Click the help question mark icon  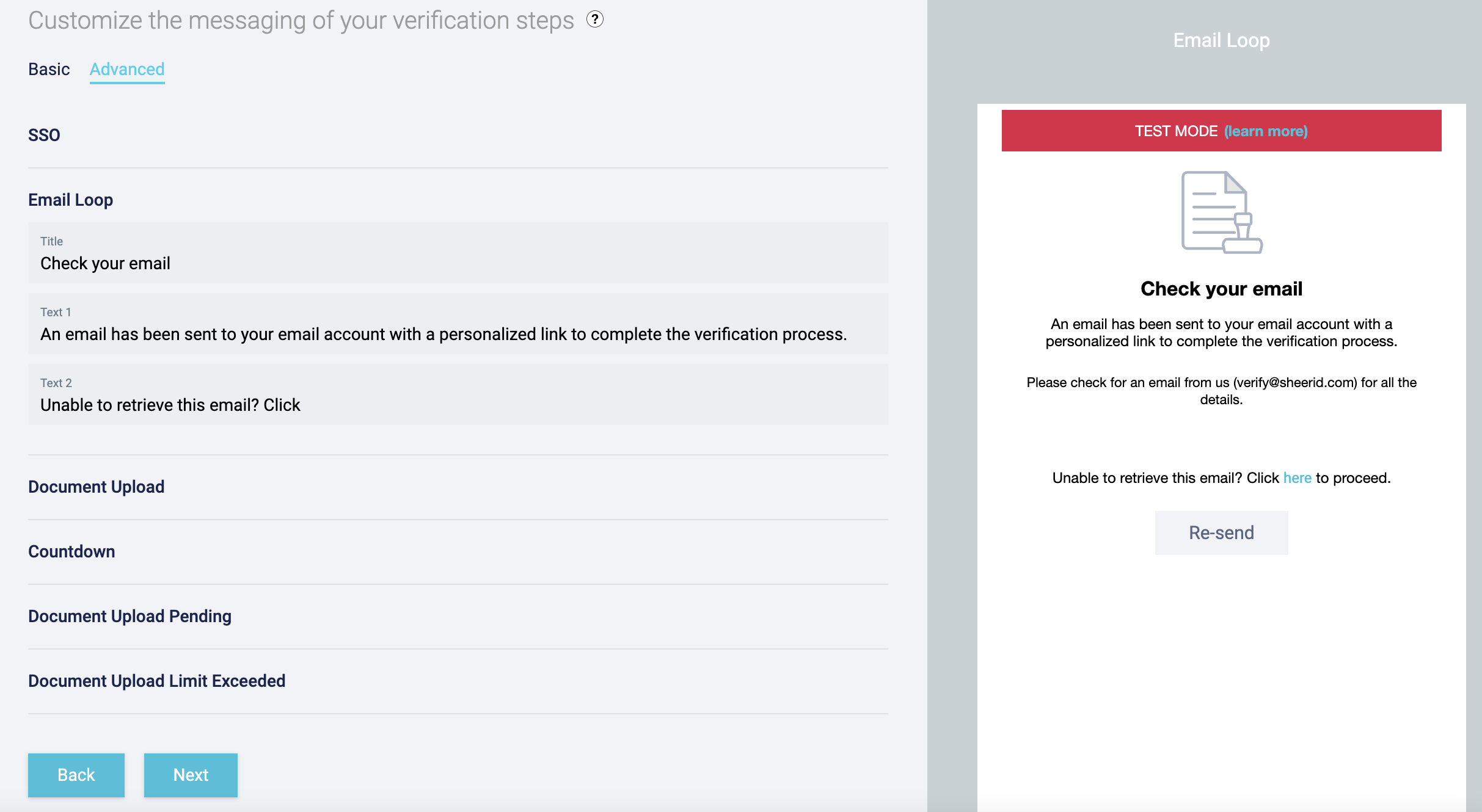point(594,20)
